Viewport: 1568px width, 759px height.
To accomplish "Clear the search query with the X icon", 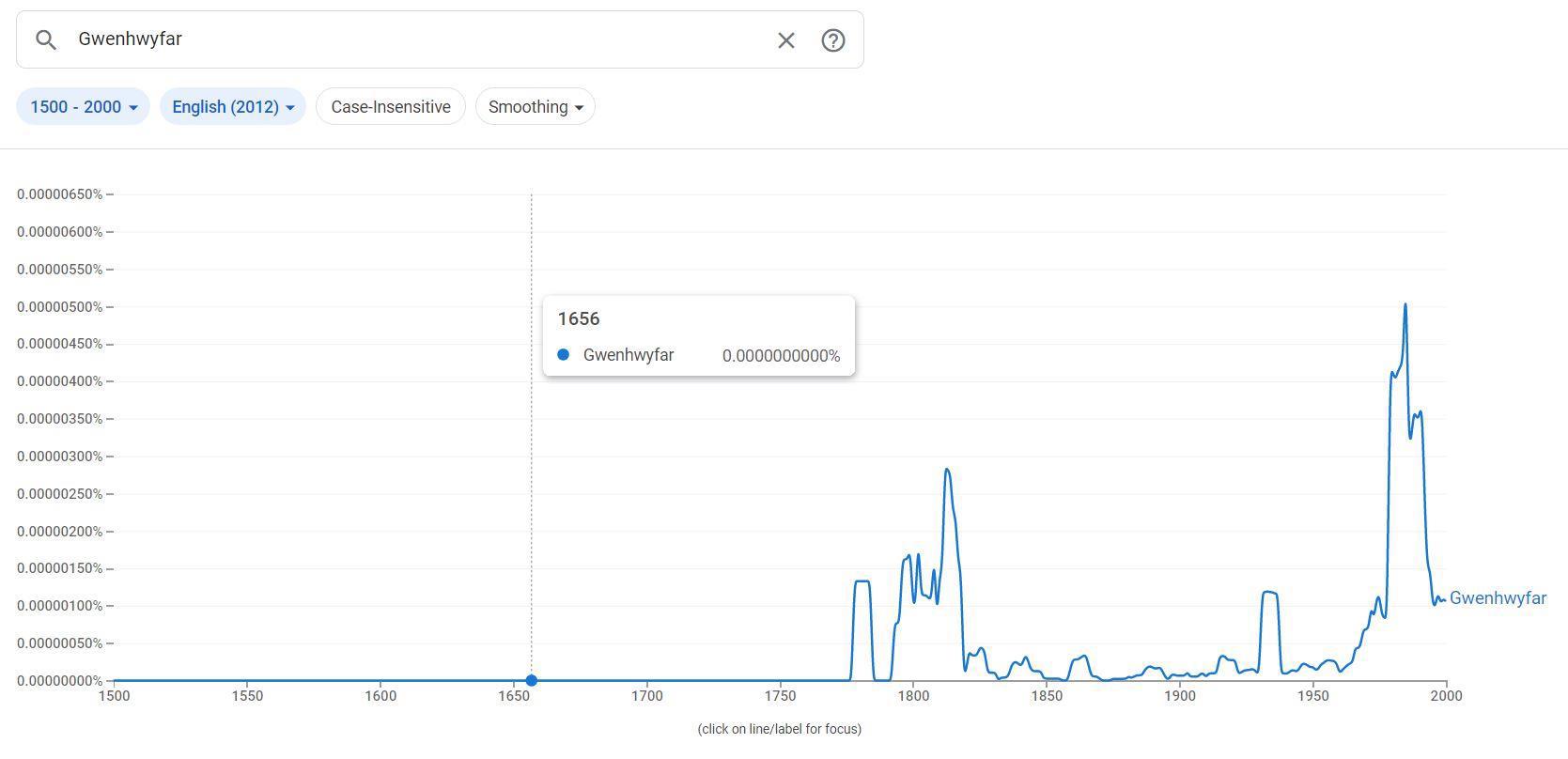I will [785, 39].
